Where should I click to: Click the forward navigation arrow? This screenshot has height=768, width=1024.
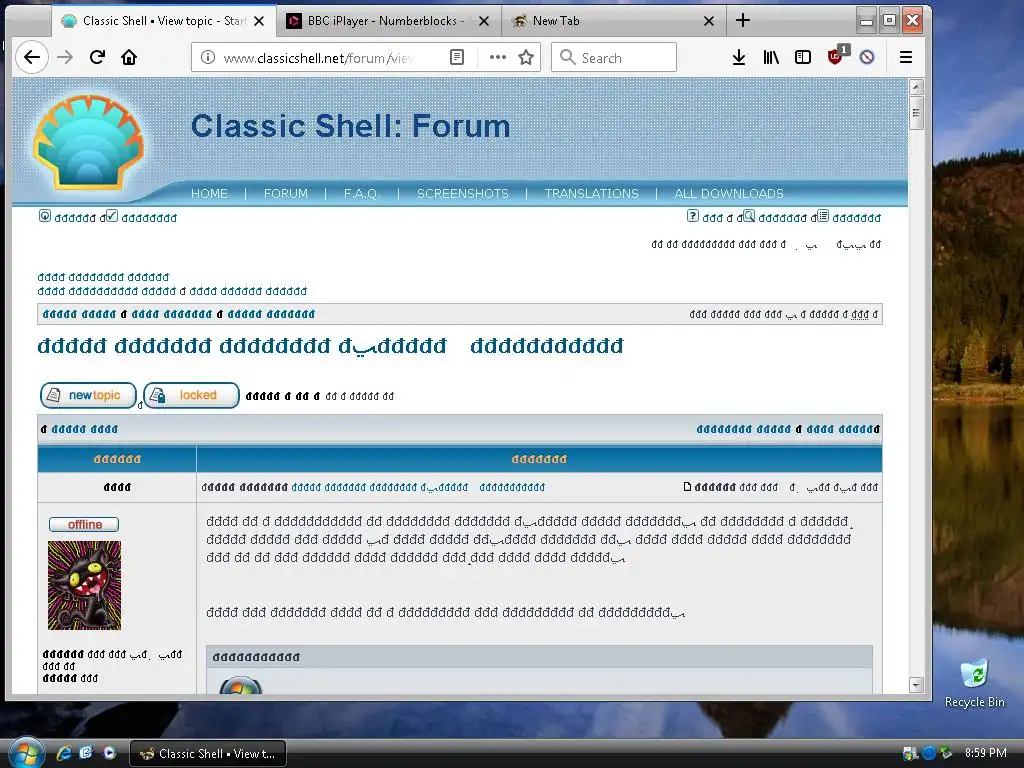click(65, 57)
